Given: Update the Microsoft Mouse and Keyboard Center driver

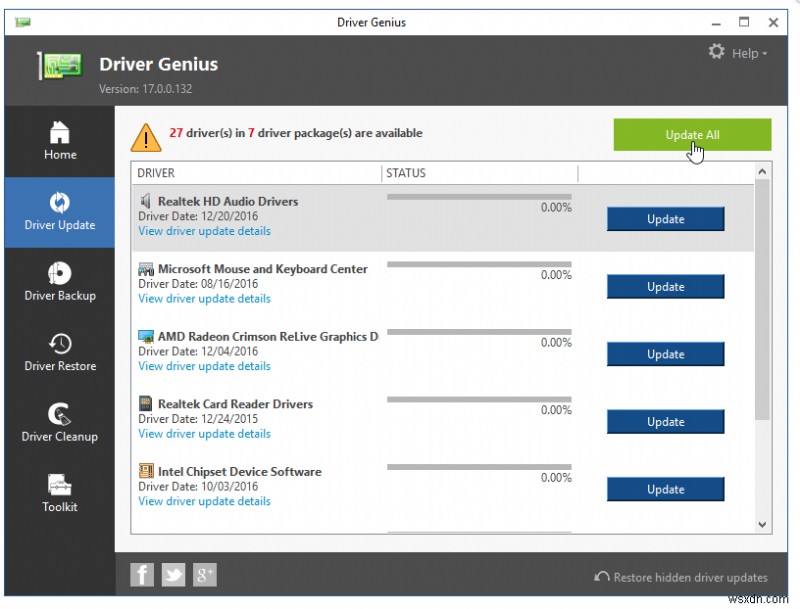Looking at the screenshot, I should click(x=665, y=287).
